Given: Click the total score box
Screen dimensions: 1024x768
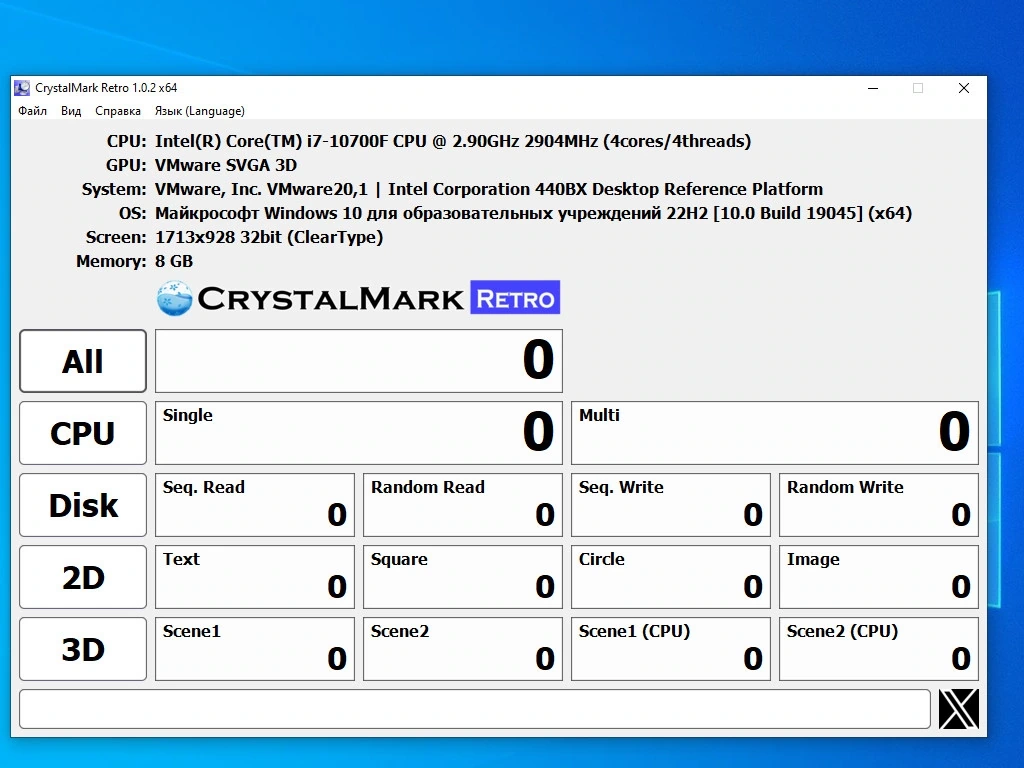Looking at the screenshot, I should click(359, 361).
